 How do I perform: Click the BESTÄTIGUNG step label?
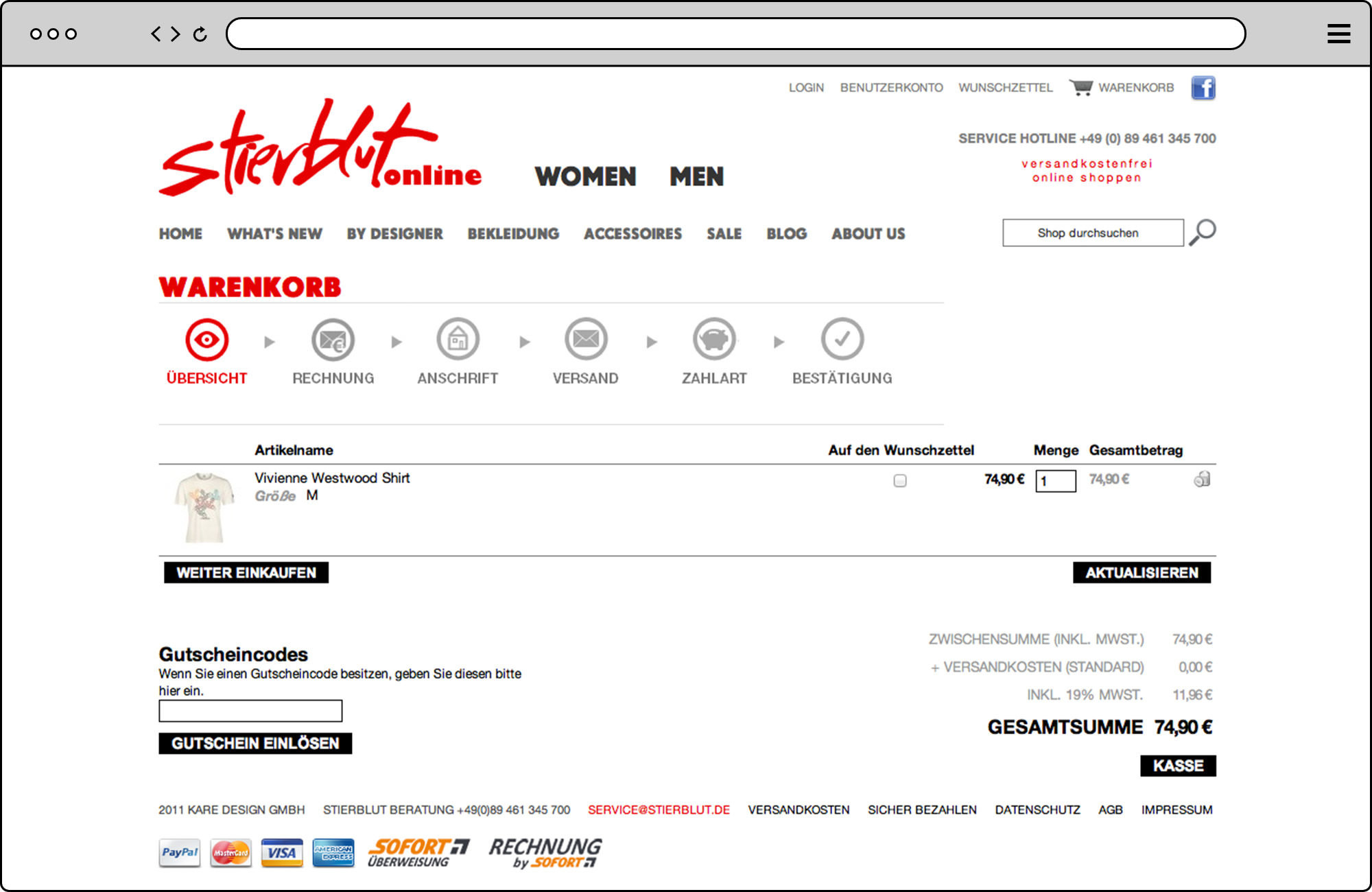coord(842,379)
